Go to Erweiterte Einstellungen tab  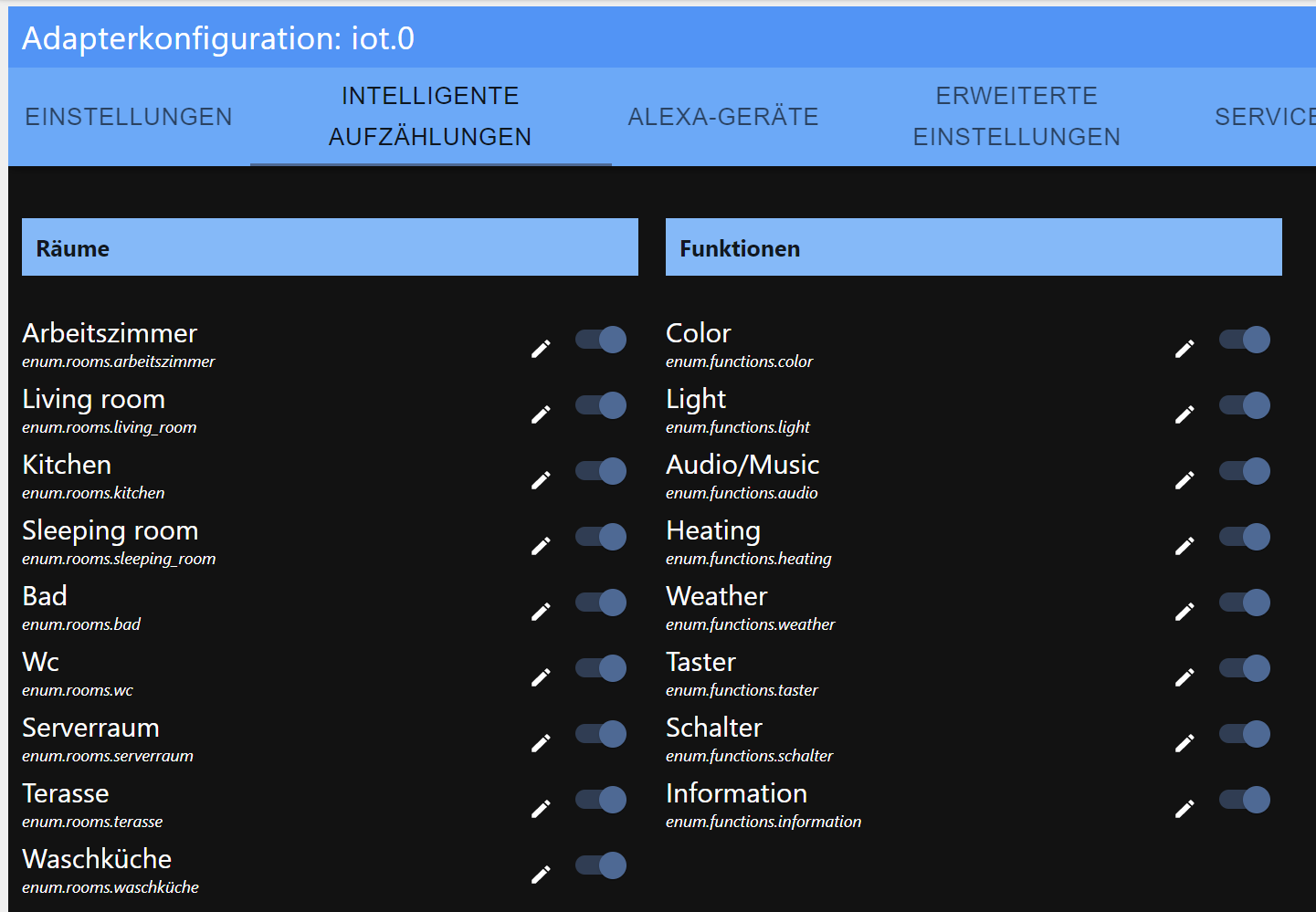pyautogui.click(x=1016, y=117)
